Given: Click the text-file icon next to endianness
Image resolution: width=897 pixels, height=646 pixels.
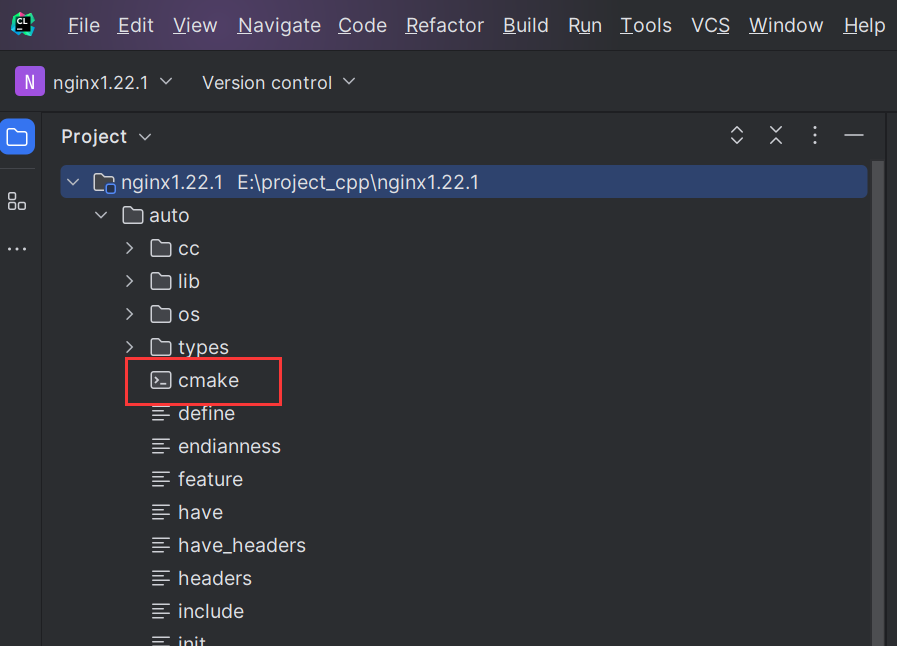Looking at the screenshot, I should pyautogui.click(x=161, y=446).
